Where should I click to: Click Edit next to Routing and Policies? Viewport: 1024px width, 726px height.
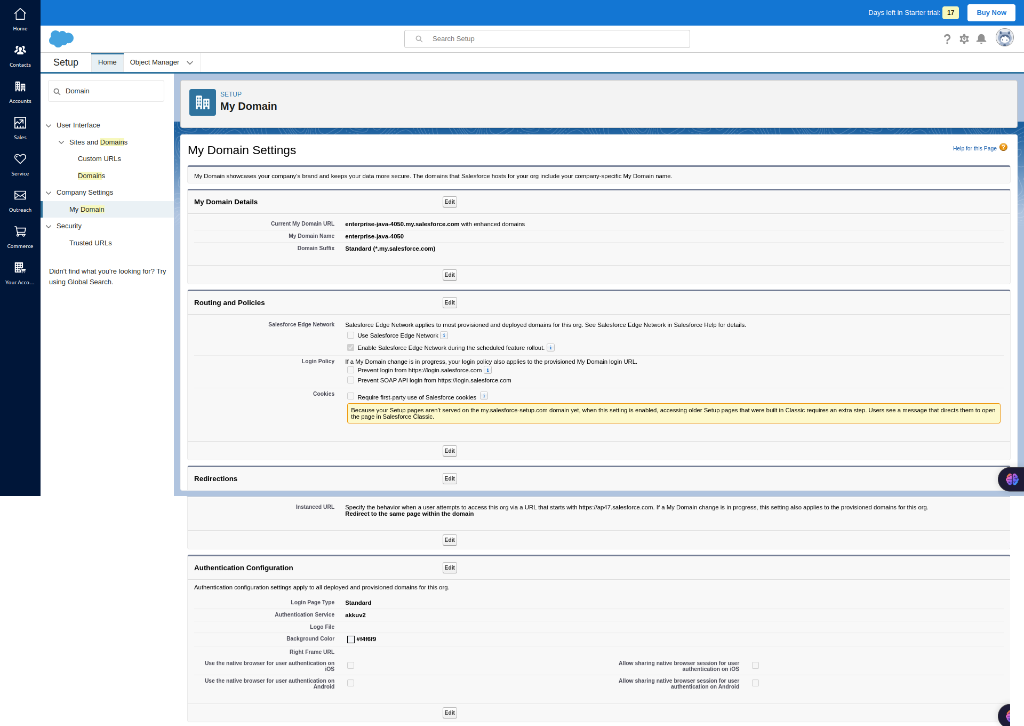coord(449,302)
